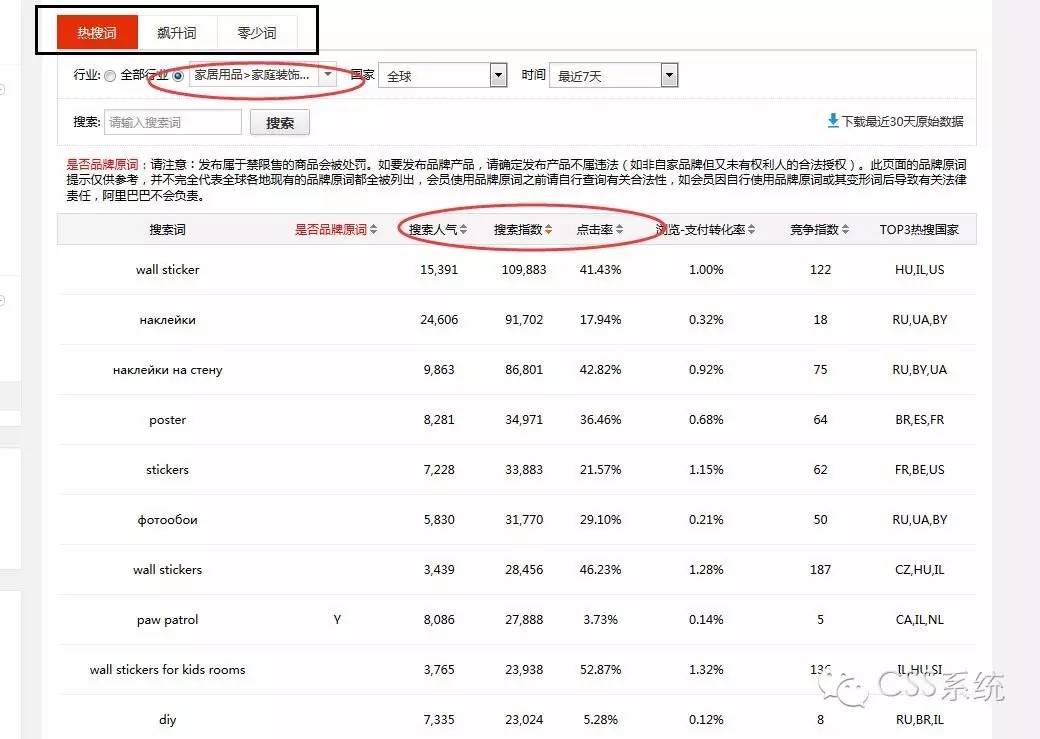Sort by 竞争指数 column arrows
Screen dimensions: 1040x739
click(x=845, y=230)
